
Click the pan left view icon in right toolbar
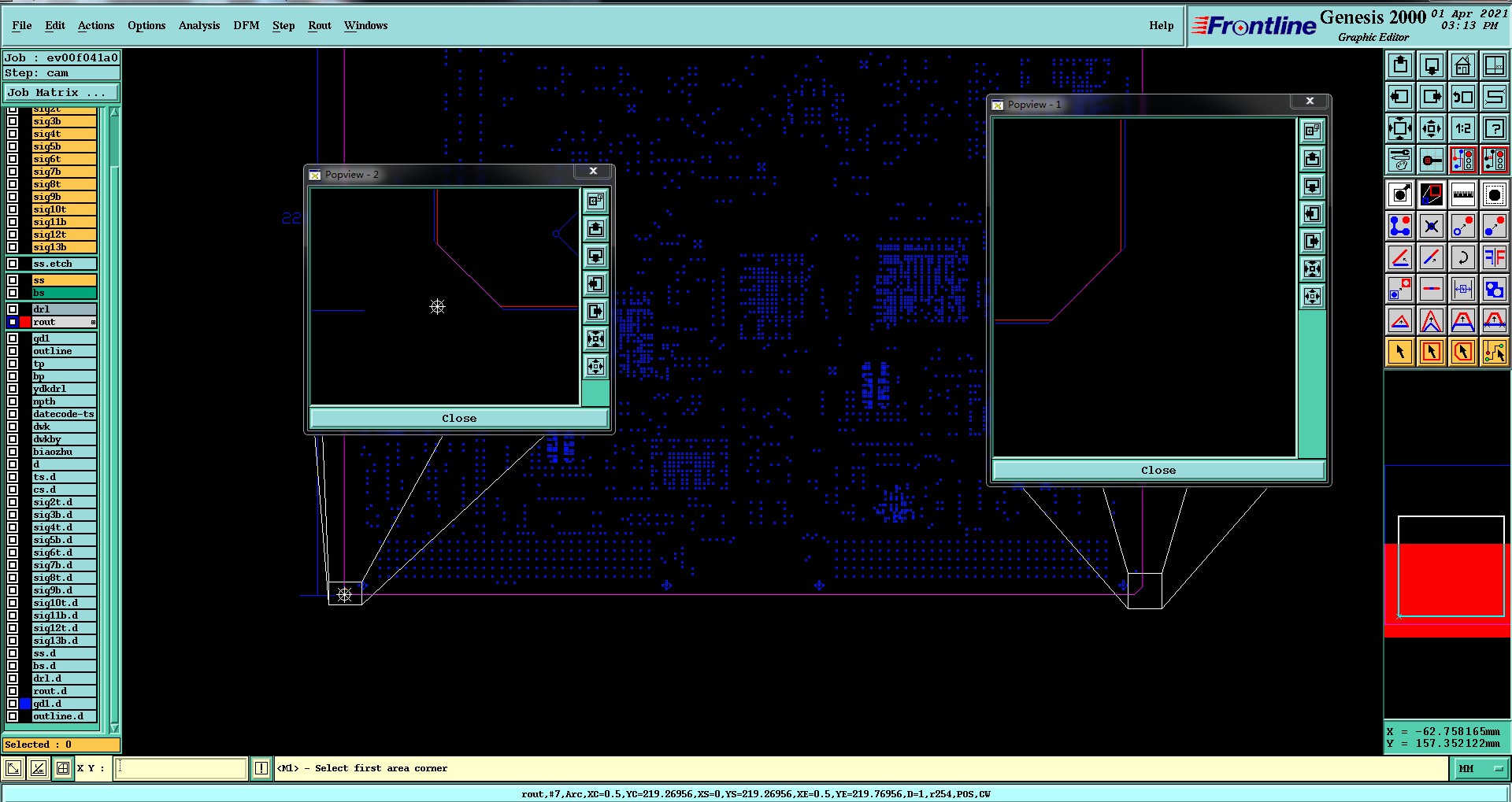pos(1400,97)
